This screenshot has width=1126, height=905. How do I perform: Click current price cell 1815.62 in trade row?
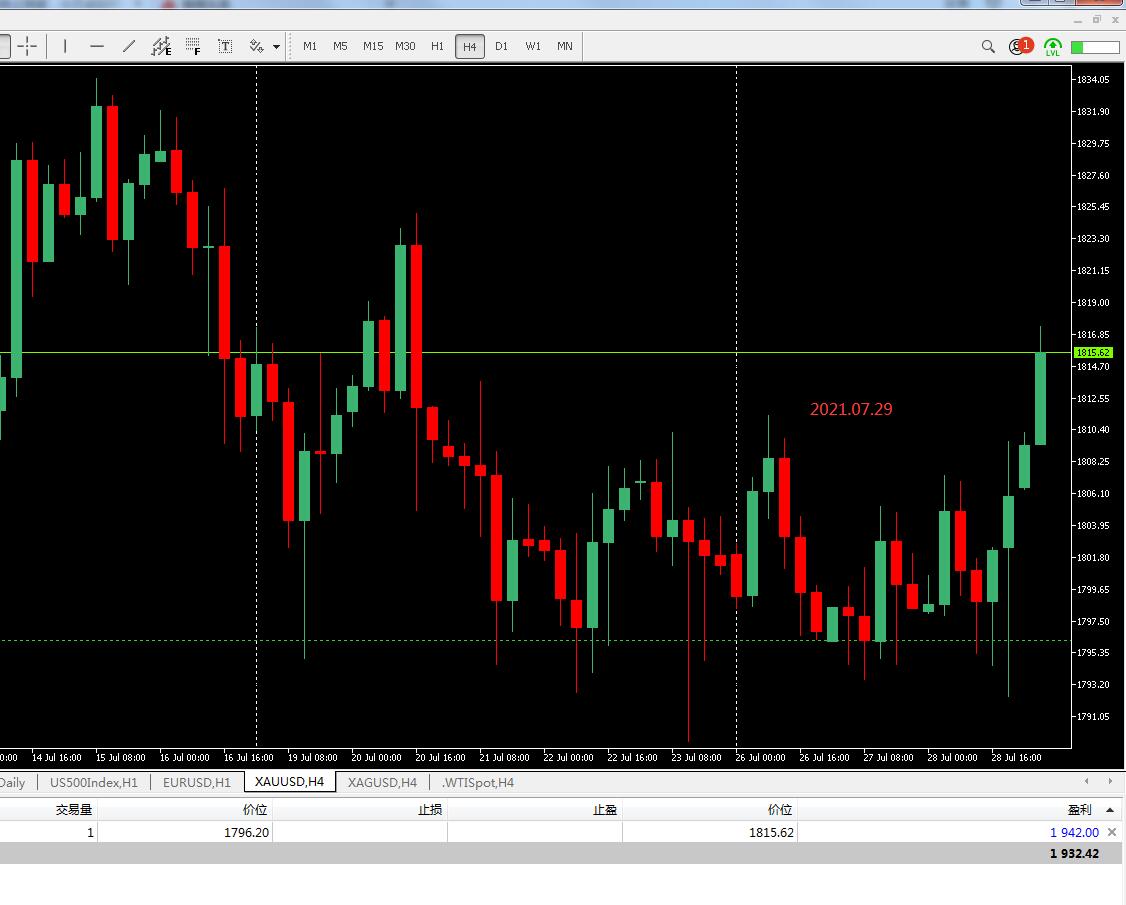click(x=771, y=832)
